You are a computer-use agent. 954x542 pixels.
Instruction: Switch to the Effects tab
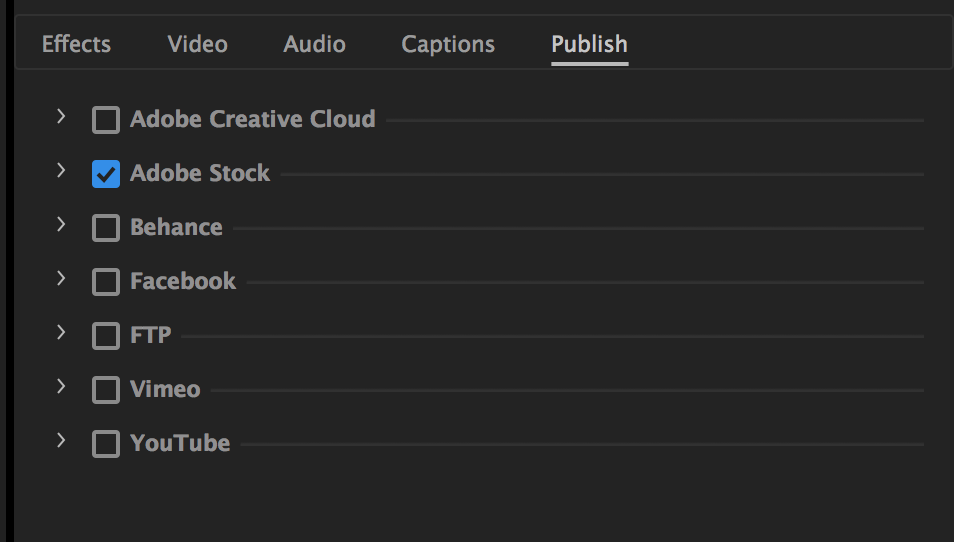coord(76,45)
